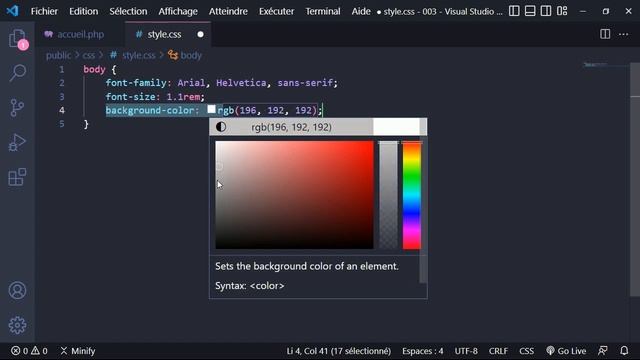Click 'font-family' property on line 2
This screenshot has width=640, height=360.
(x=136, y=83)
